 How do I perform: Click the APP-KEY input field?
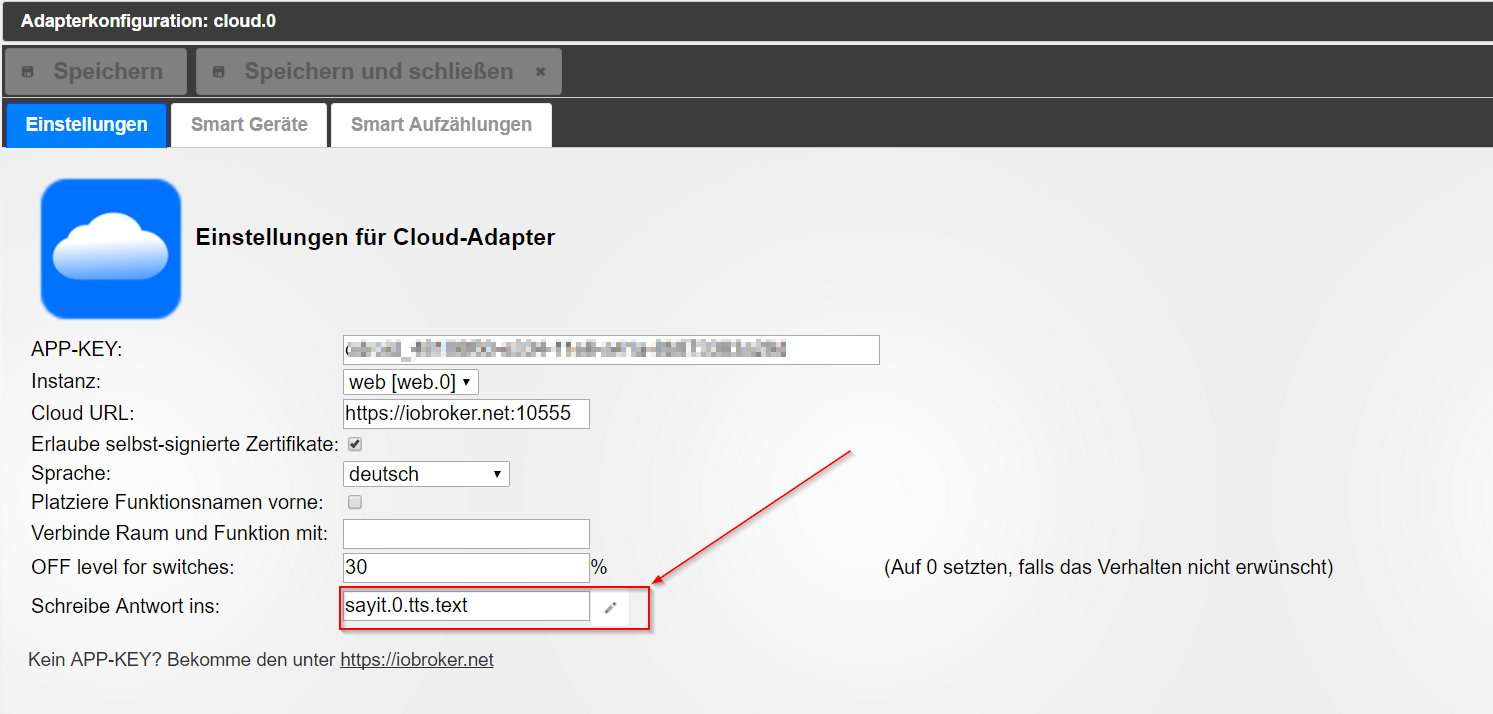[x=611, y=349]
